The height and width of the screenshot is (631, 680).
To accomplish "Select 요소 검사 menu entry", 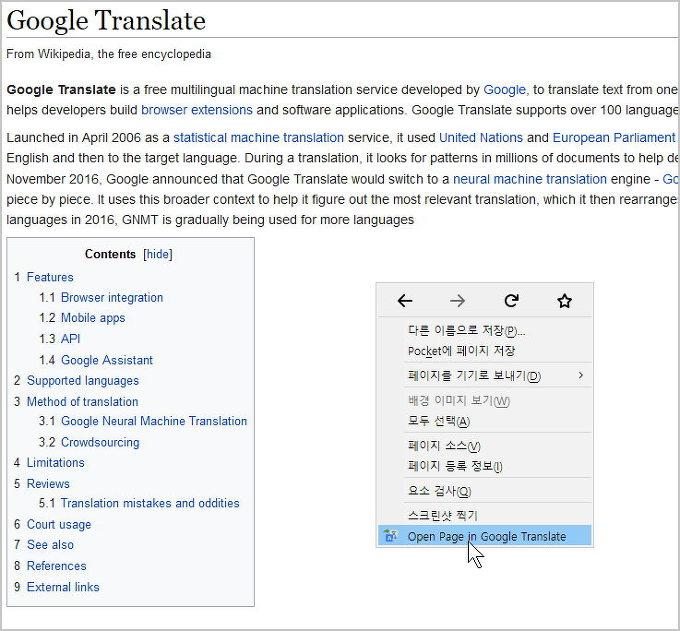I will [x=484, y=491].
